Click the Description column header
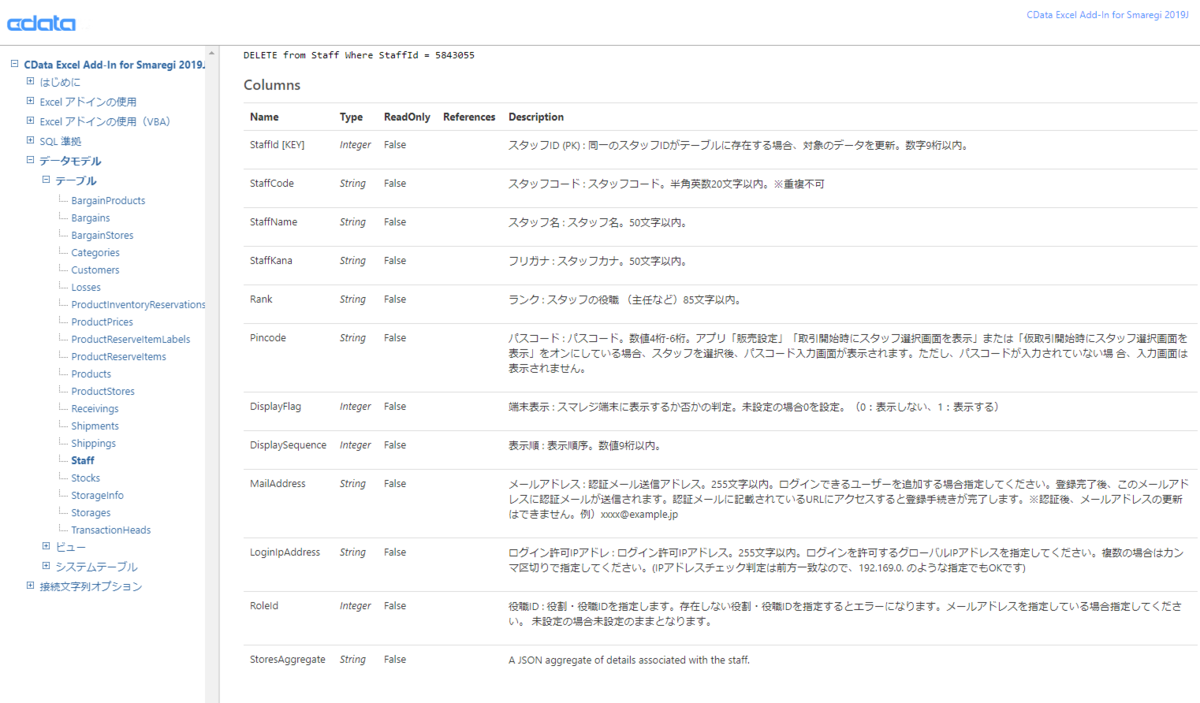 (x=536, y=117)
